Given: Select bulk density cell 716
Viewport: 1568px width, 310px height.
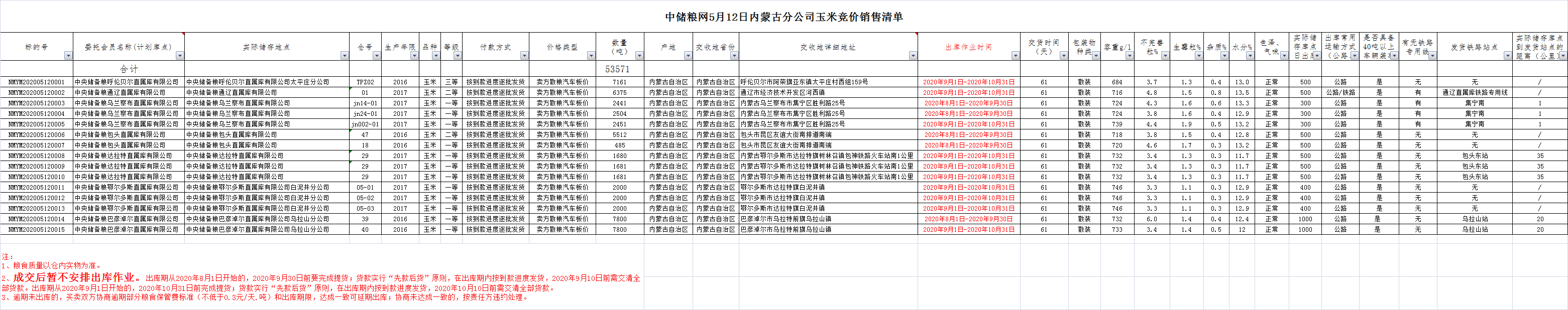Looking at the screenshot, I should tap(1117, 92).
